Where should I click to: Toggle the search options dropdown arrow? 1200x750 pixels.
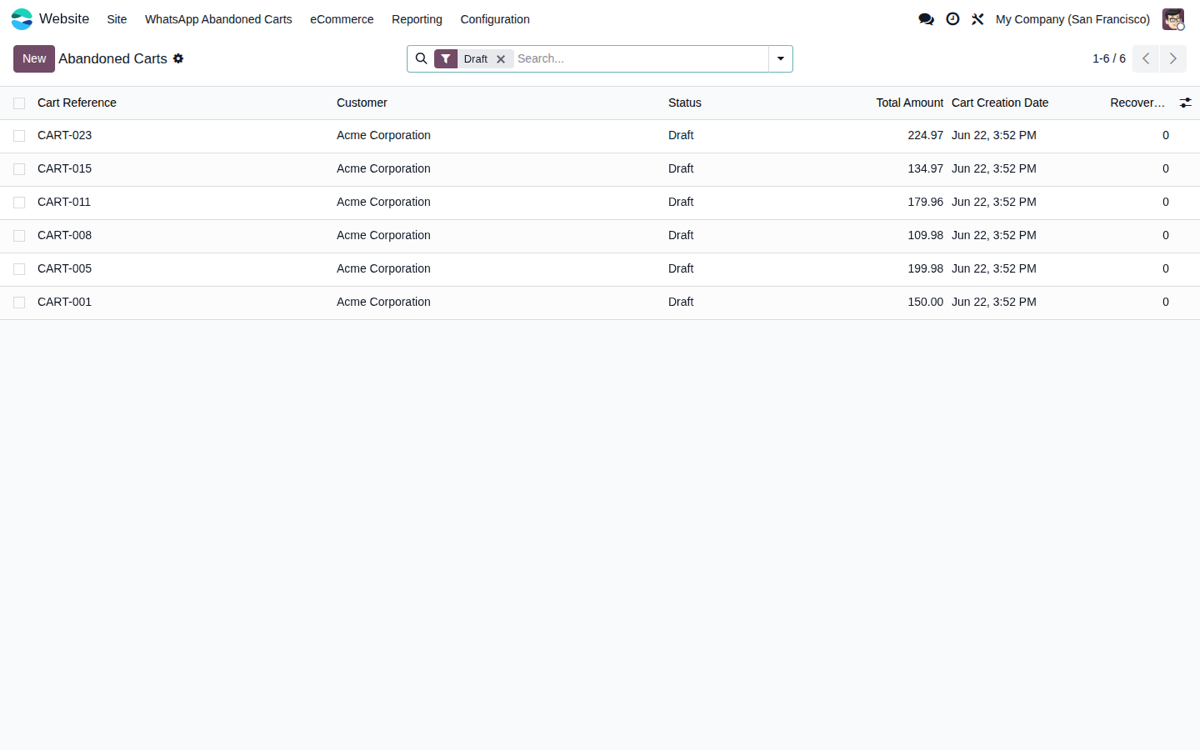pos(781,59)
